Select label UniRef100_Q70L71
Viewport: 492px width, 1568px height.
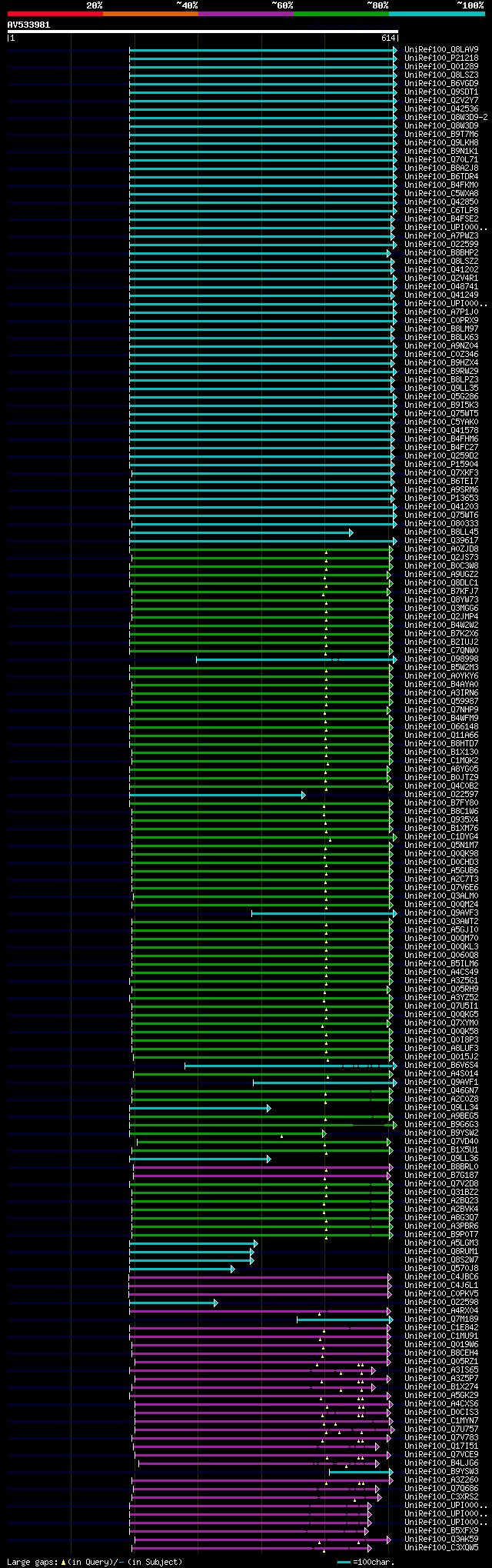(x=441, y=159)
